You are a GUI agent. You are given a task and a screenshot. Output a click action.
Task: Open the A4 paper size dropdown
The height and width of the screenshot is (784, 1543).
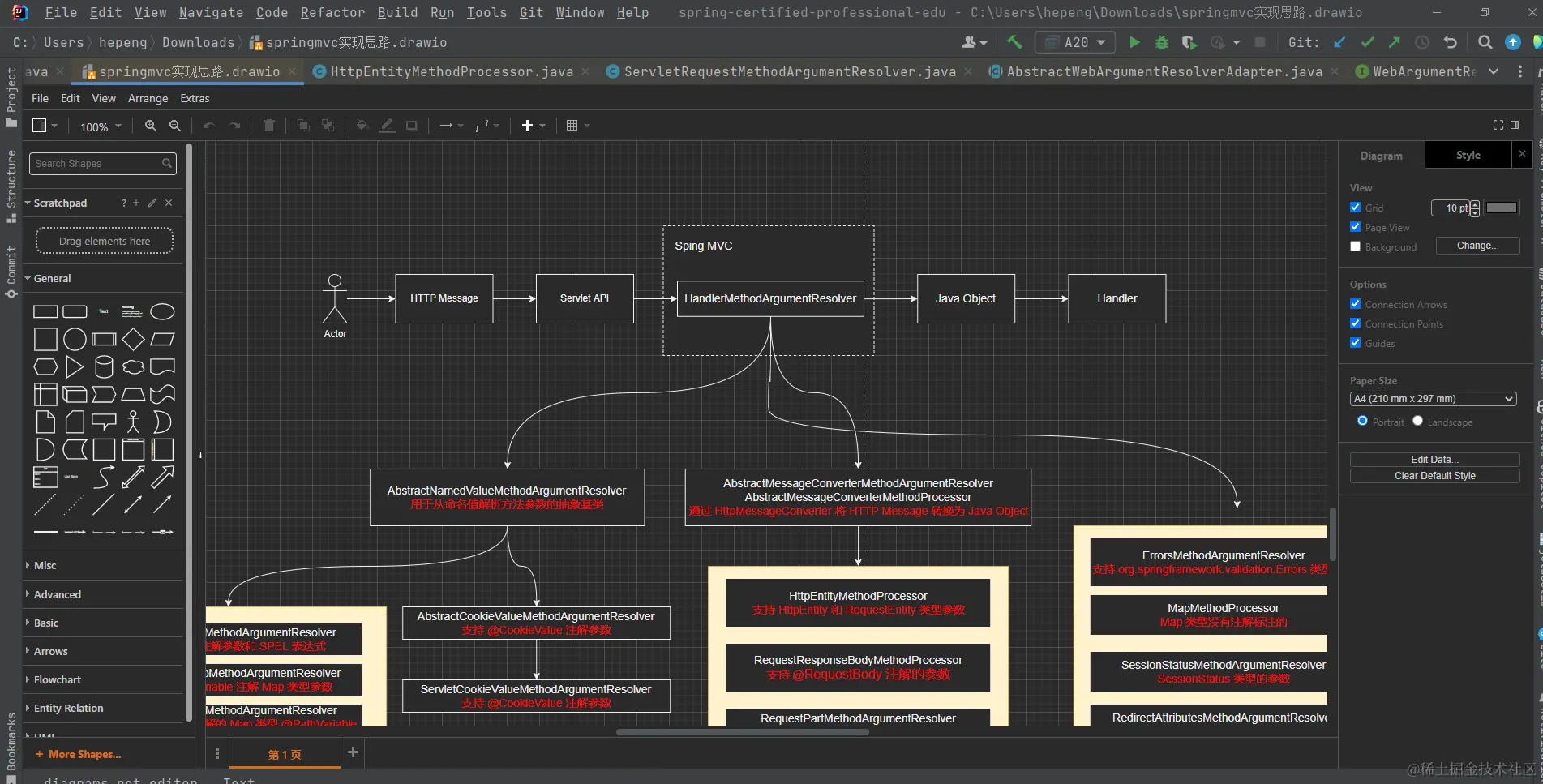pyautogui.click(x=1434, y=399)
